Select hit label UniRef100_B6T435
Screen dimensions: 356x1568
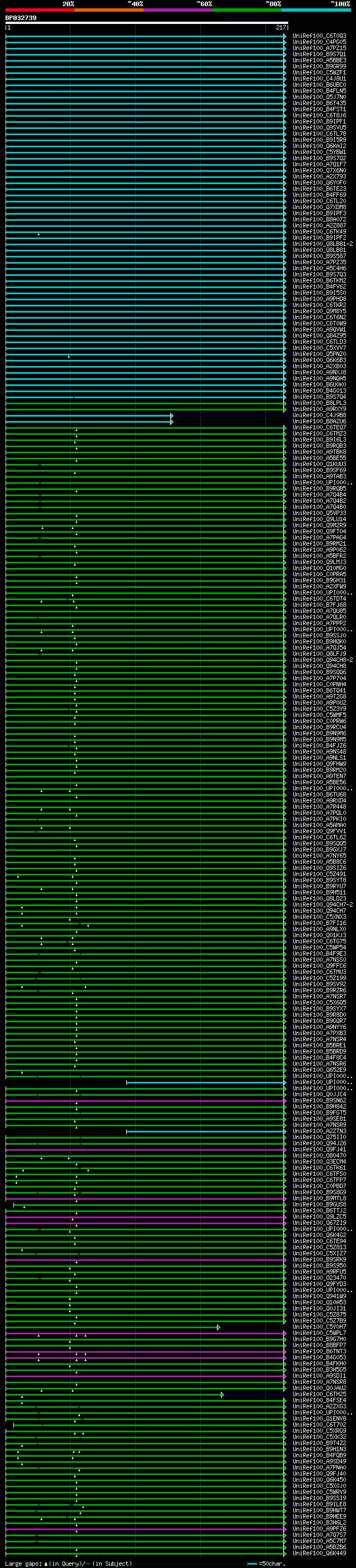click(x=319, y=103)
